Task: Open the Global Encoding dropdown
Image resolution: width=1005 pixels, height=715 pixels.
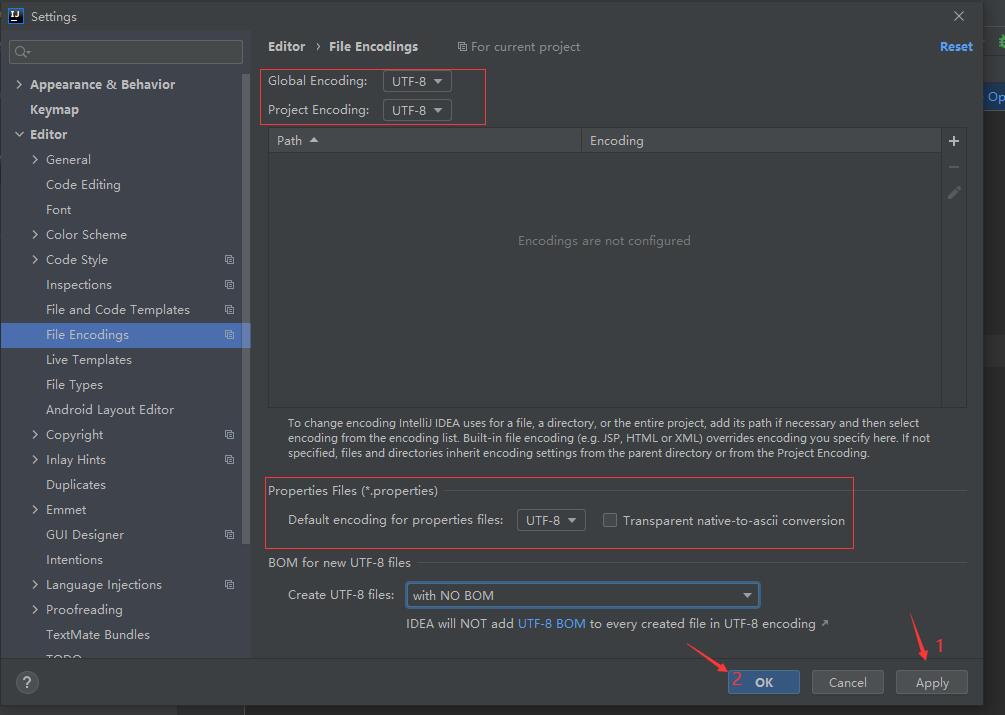Action: [417, 81]
